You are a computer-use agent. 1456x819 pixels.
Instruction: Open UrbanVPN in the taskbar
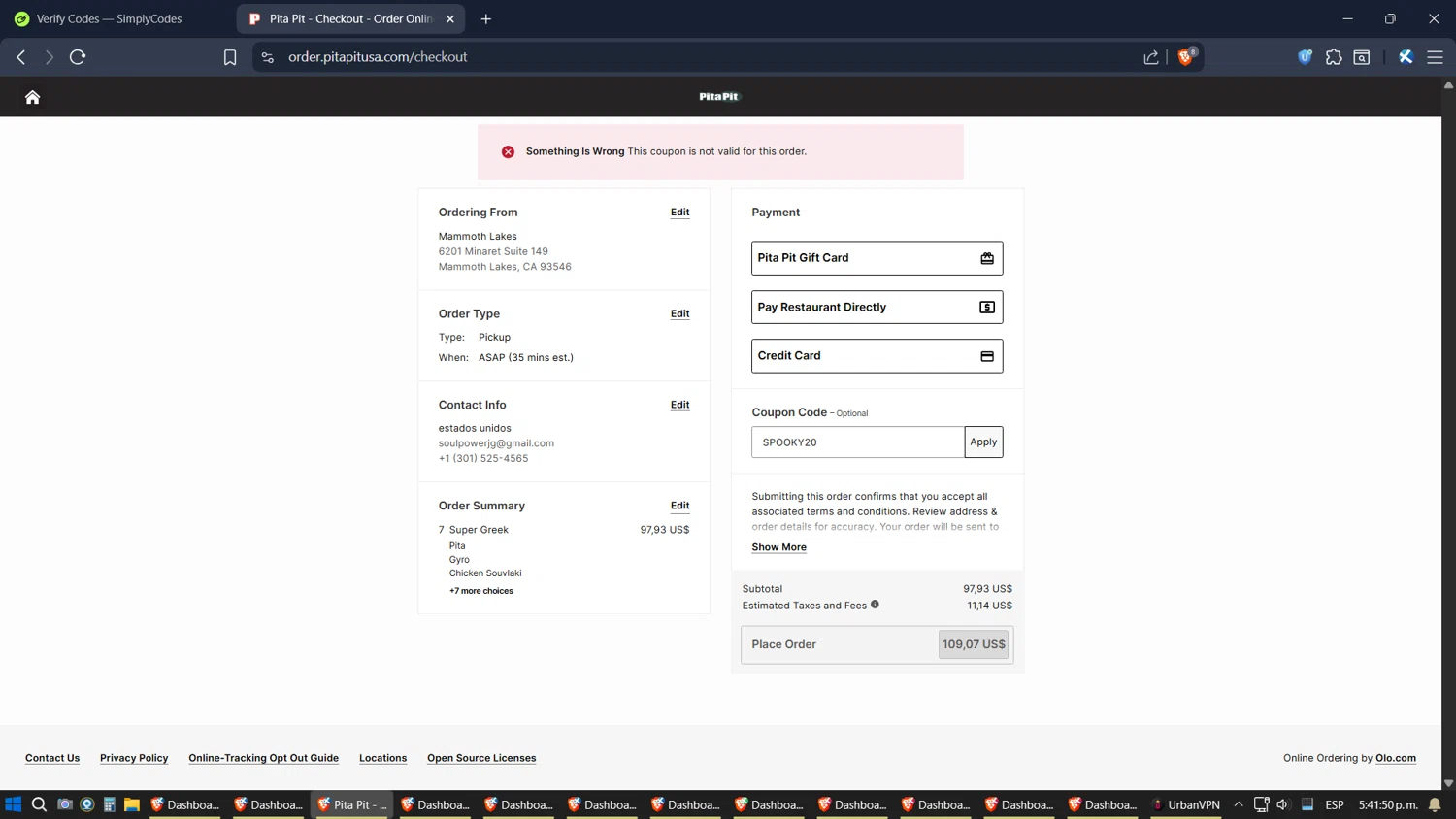pos(1186,804)
